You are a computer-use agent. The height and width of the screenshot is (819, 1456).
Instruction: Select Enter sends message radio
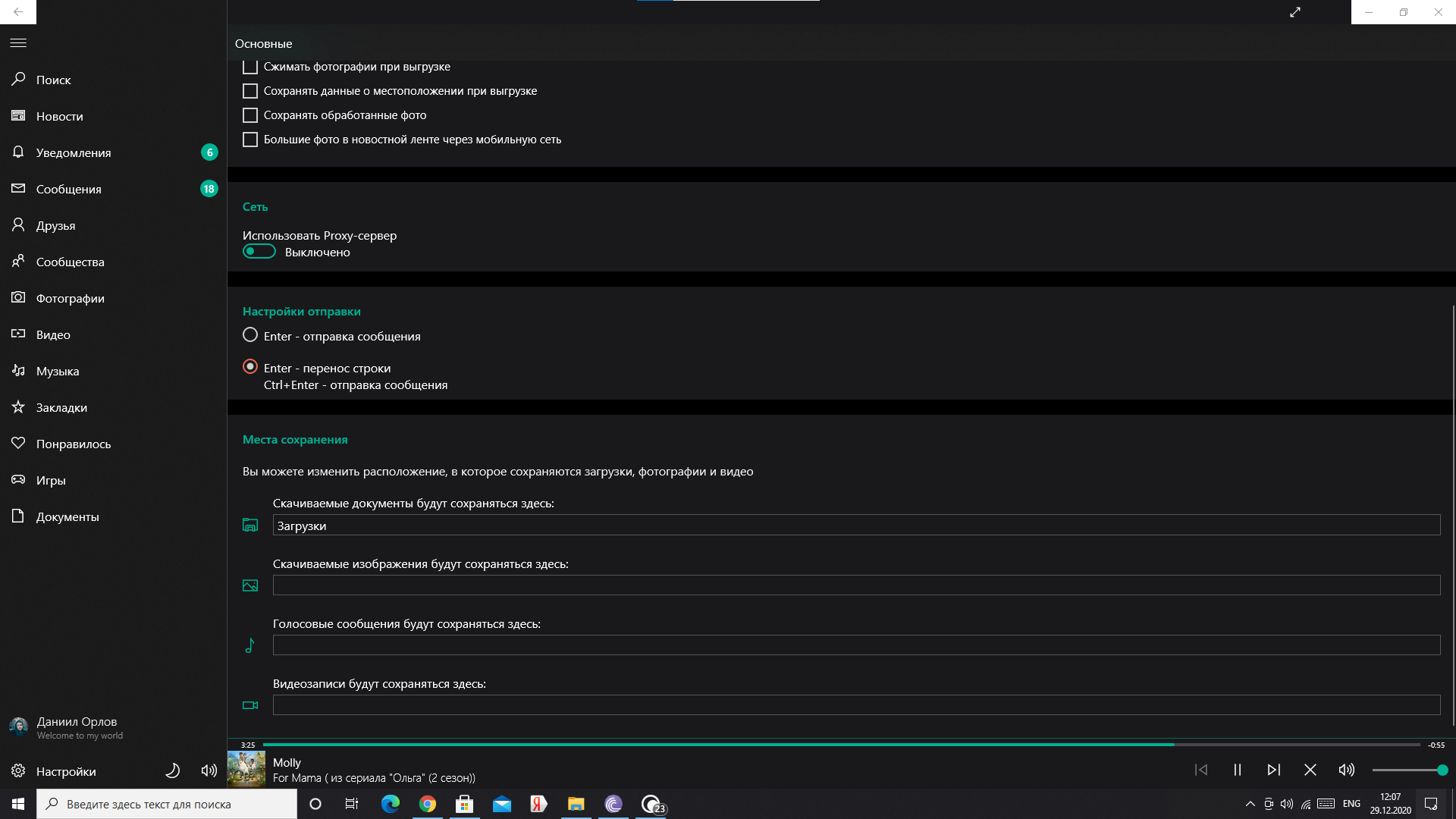pos(250,335)
